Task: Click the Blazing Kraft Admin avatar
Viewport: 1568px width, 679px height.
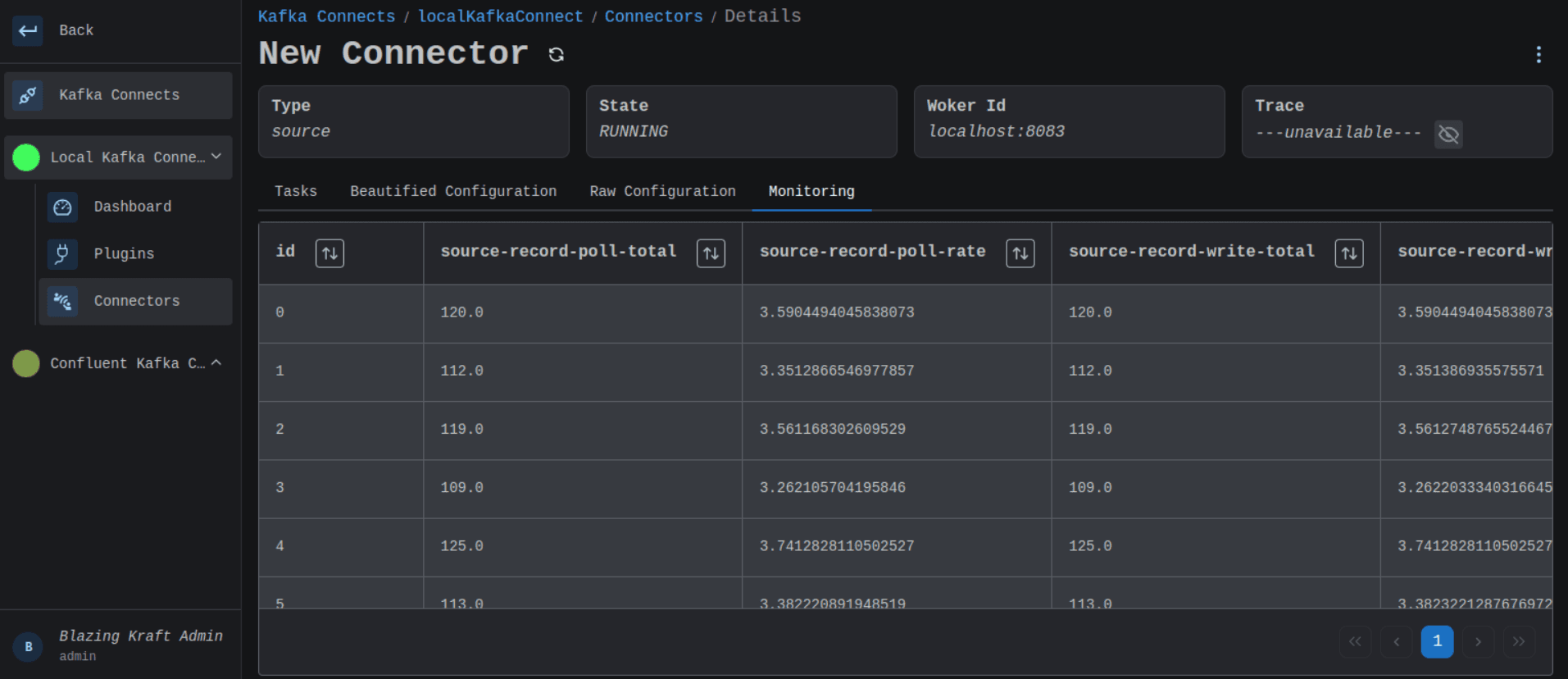Action: pos(28,646)
